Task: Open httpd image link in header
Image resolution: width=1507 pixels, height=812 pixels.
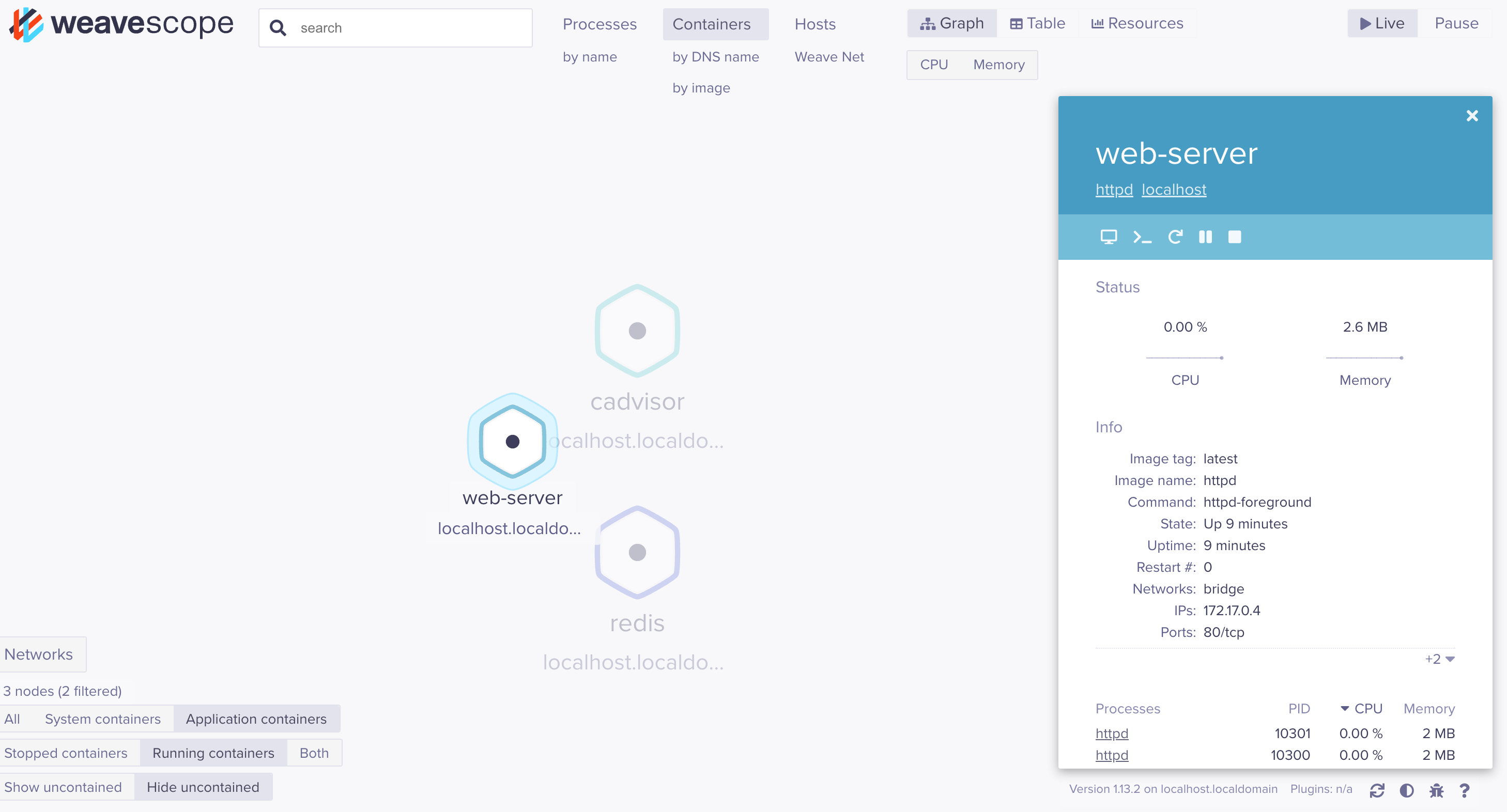Action: click(1114, 190)
